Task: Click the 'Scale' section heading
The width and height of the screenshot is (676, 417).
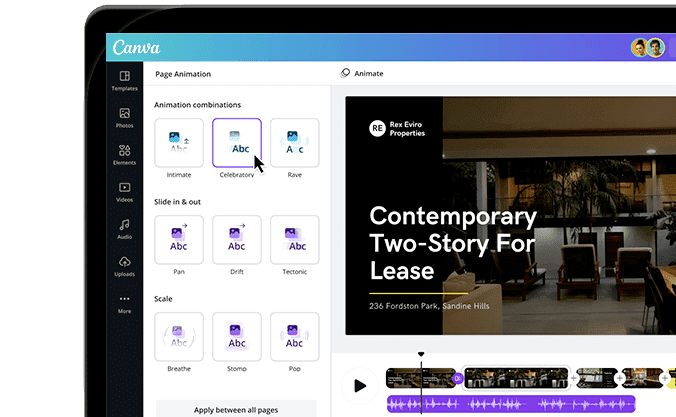Action: pyautogui.click(x=163, y=299)
